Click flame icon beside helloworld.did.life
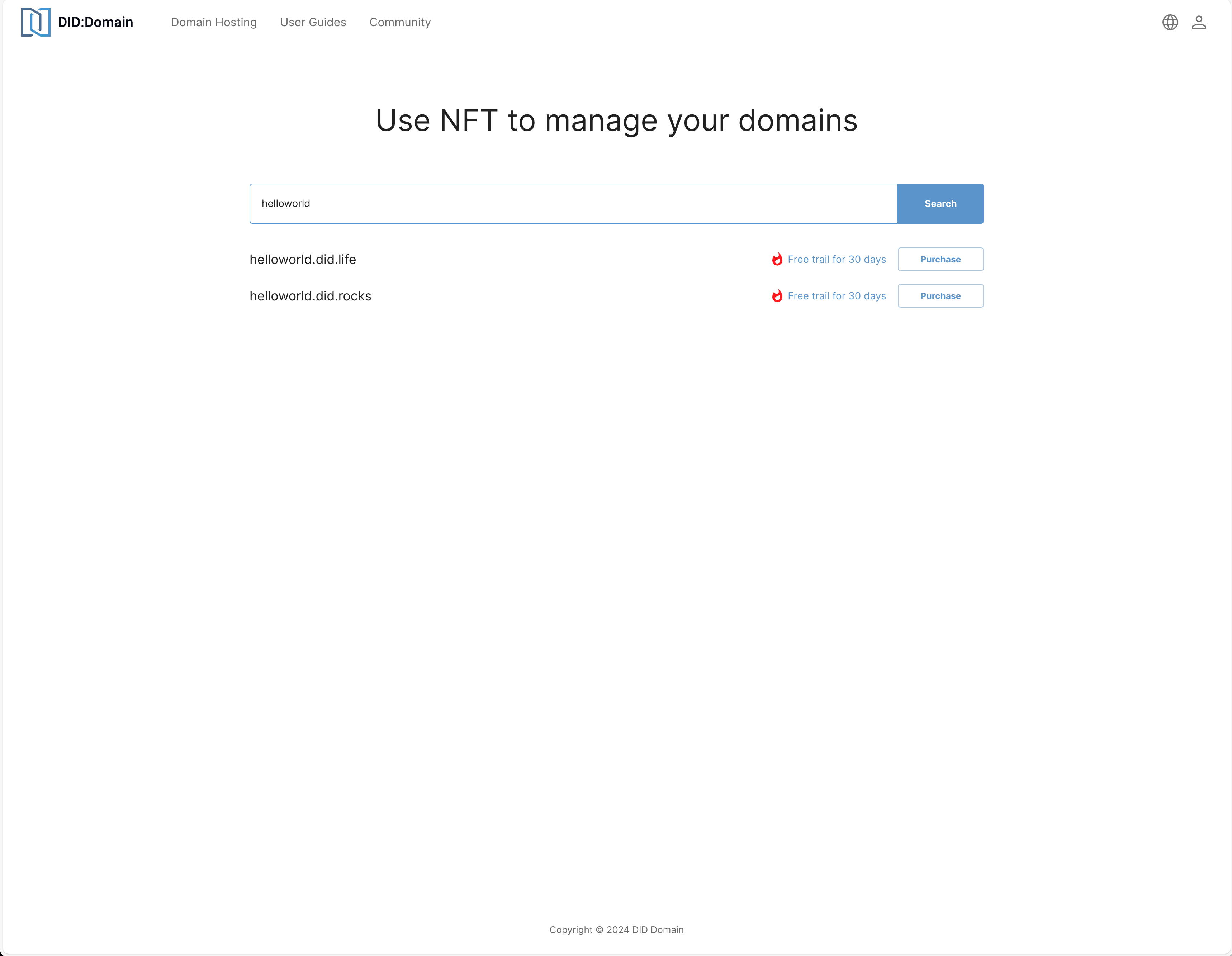1232x956 pixels. click(777, 260)
